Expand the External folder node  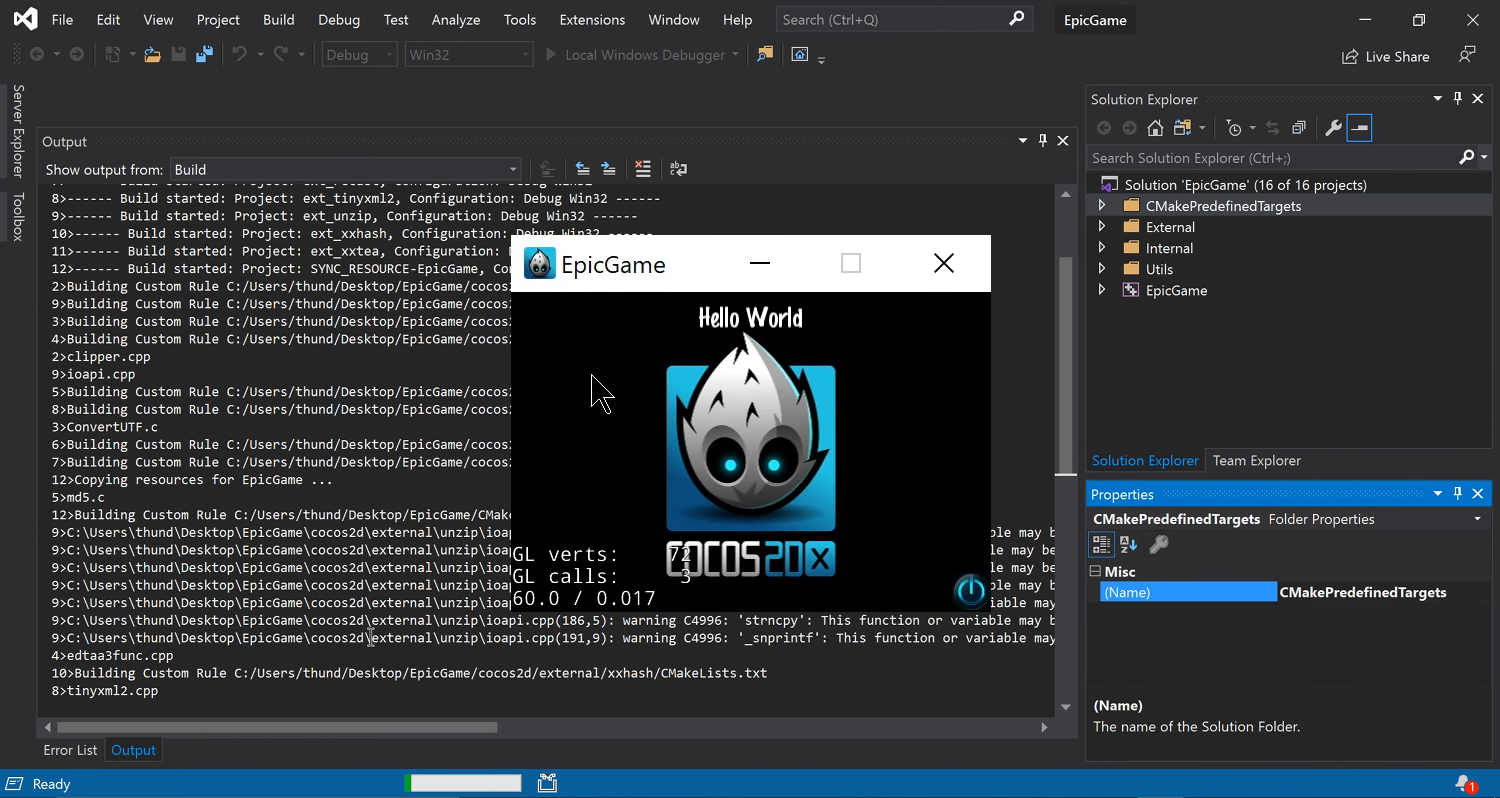click(1102, 227)
